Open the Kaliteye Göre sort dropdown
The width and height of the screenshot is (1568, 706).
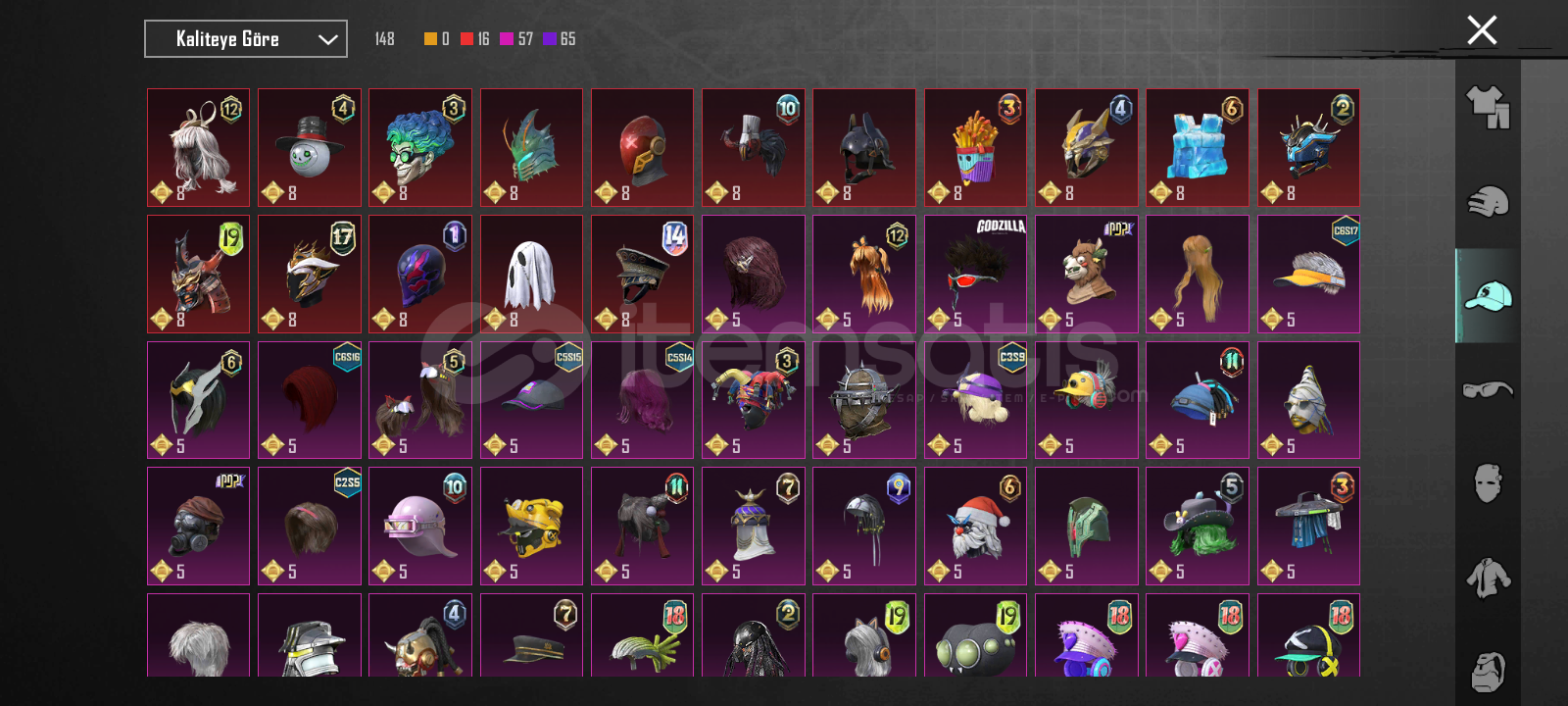coord(246,39)
